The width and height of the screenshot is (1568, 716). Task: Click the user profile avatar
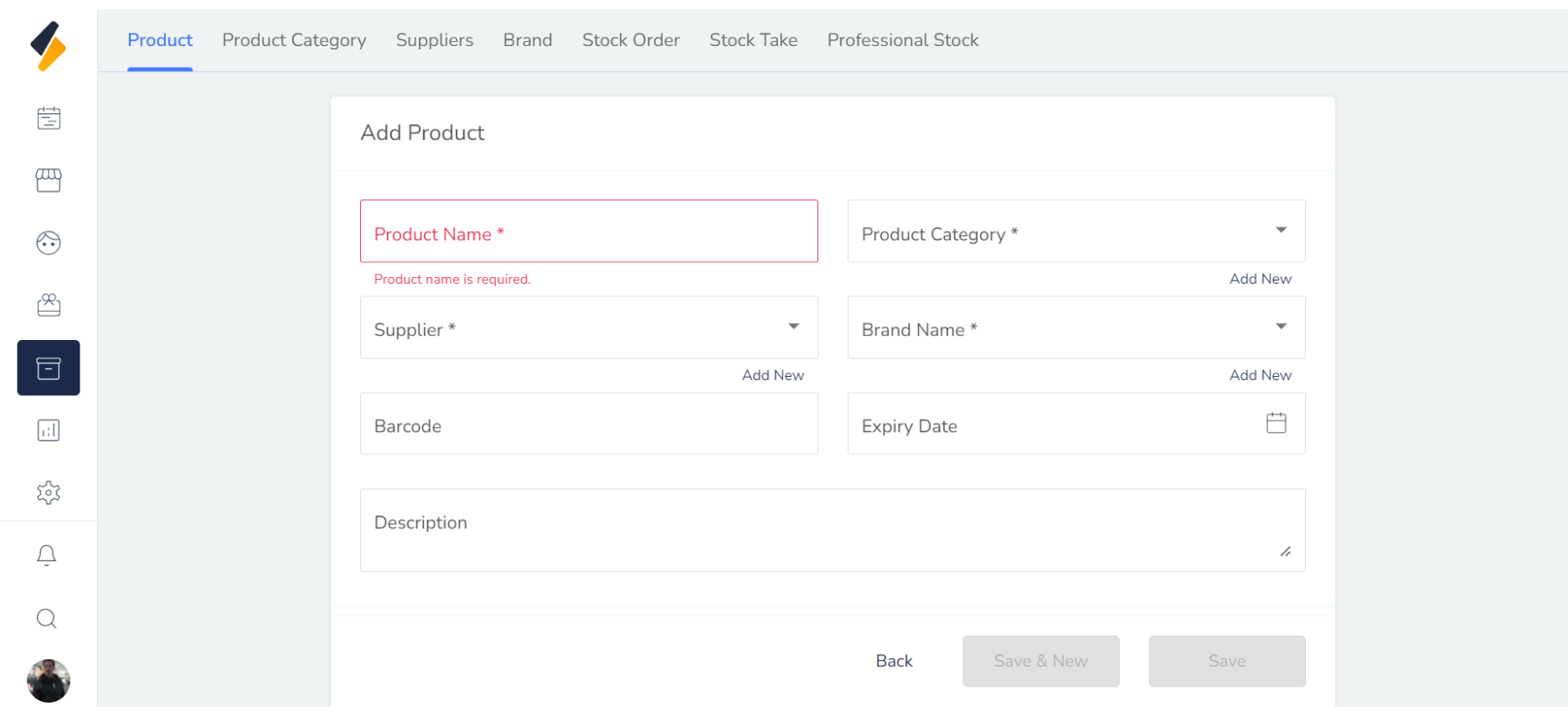49,681
